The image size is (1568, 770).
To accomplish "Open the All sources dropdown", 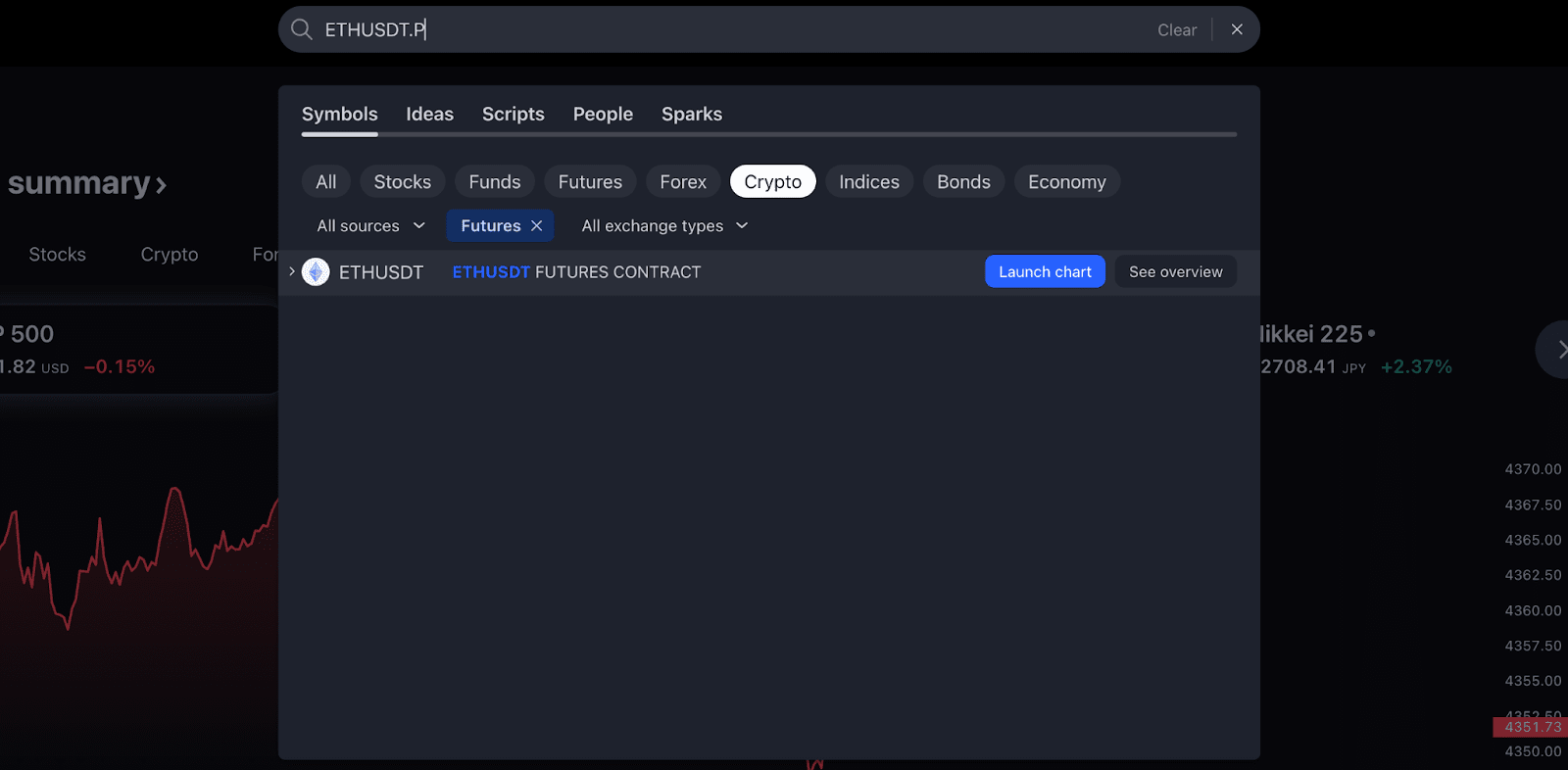I will click(x=370, y=225).
